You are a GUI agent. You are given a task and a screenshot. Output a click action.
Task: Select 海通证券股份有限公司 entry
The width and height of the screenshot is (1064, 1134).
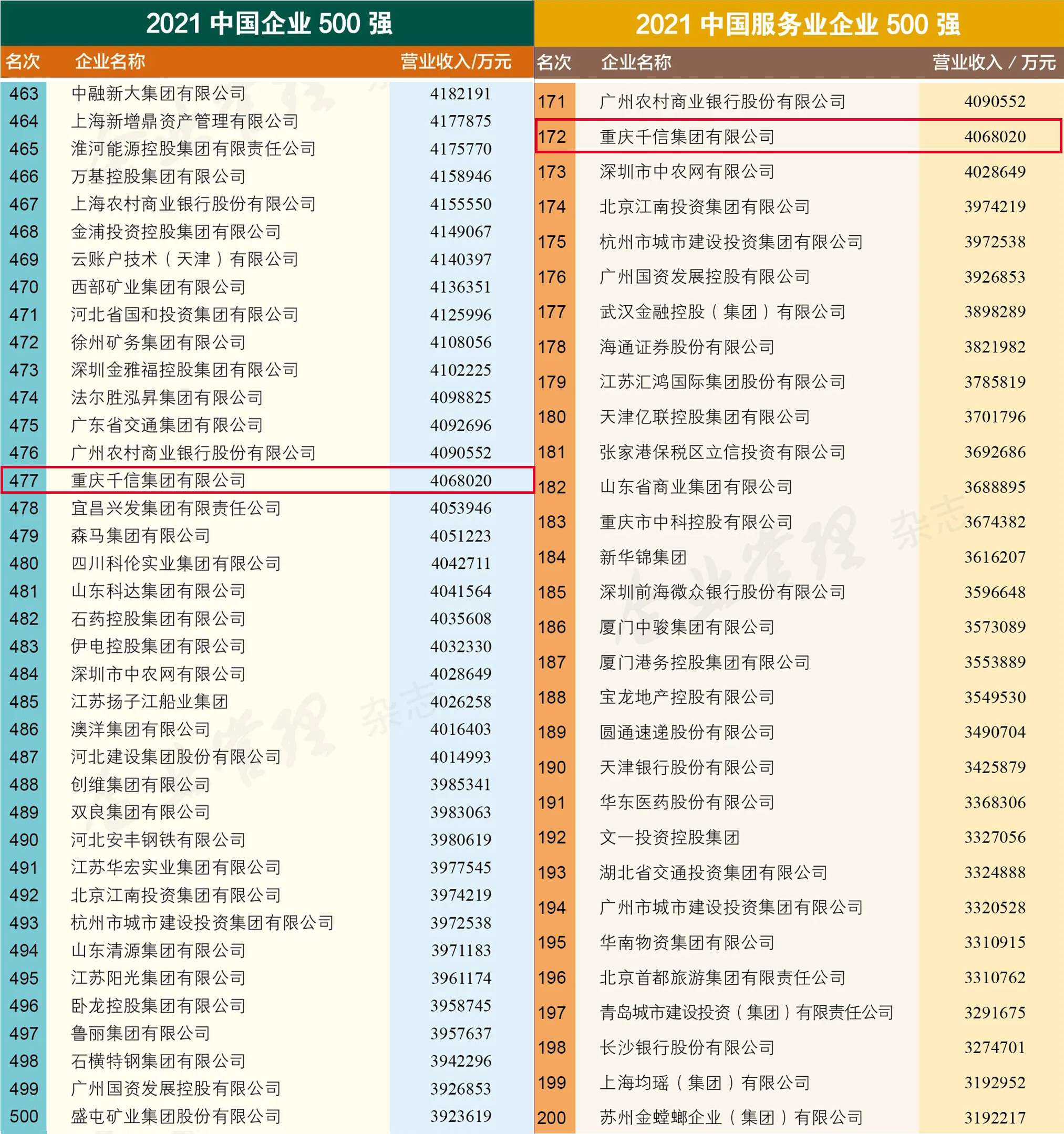687,347
